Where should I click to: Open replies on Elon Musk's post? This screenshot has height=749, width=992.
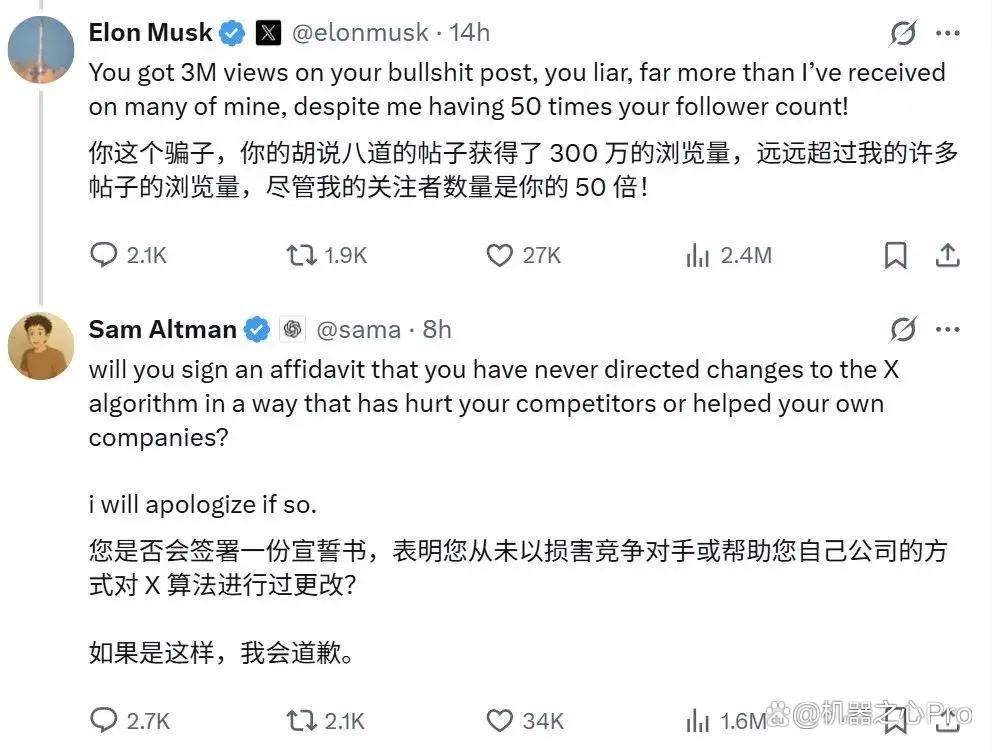click(x=128, y=255)
